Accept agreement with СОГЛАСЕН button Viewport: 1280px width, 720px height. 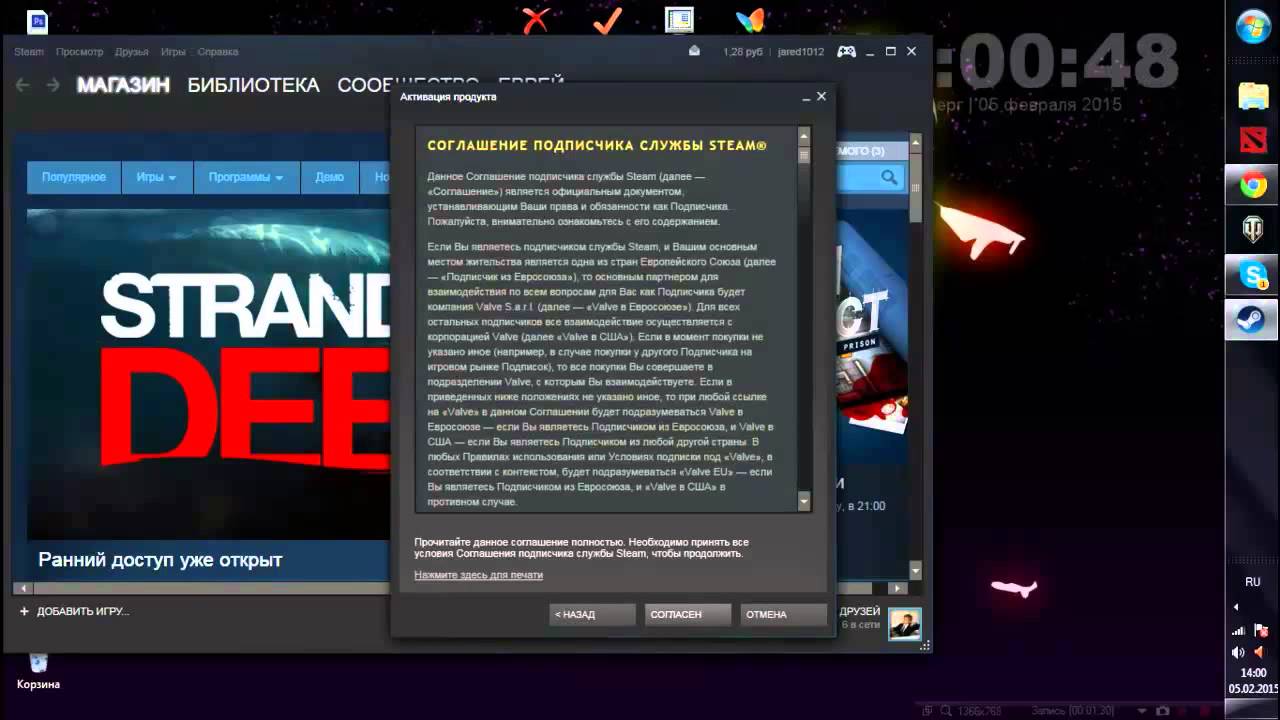point(688,614)
